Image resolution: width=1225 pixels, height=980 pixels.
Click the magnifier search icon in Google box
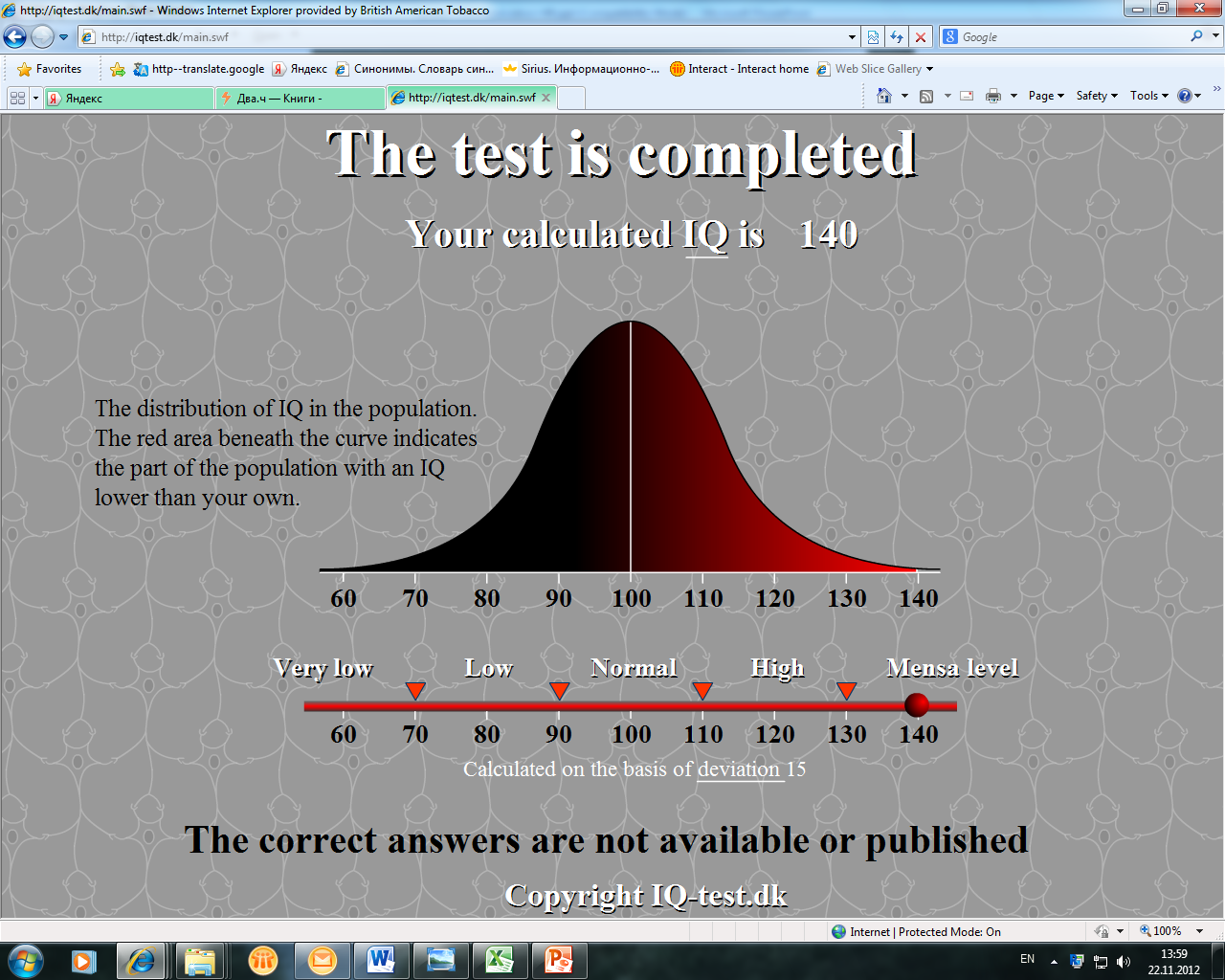pos(1196,36)
